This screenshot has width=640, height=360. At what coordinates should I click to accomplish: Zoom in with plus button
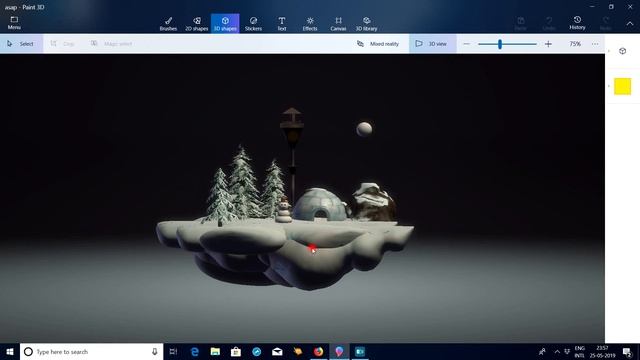click(x=548, y=44)
